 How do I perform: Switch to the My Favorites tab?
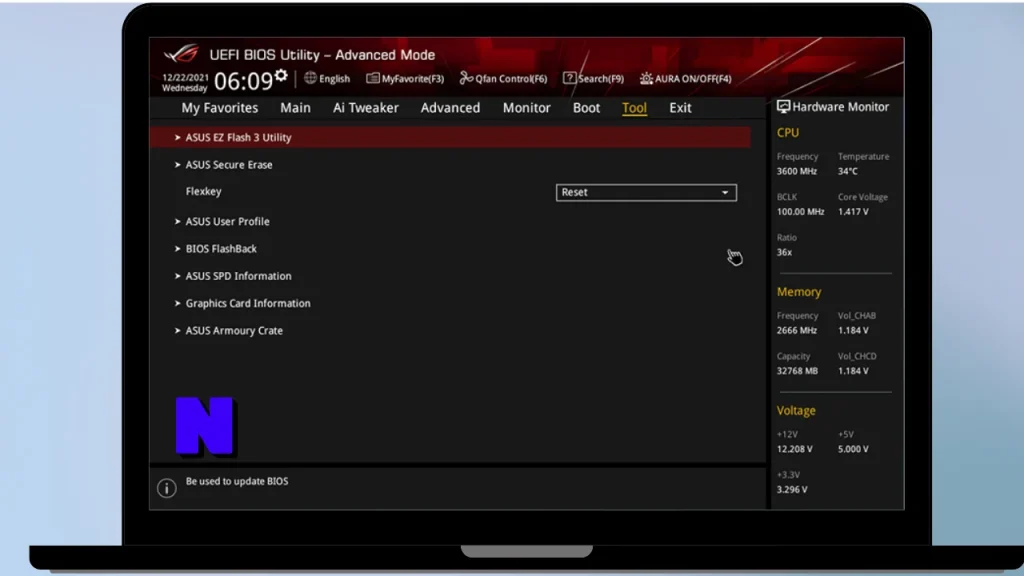[219, 108]
